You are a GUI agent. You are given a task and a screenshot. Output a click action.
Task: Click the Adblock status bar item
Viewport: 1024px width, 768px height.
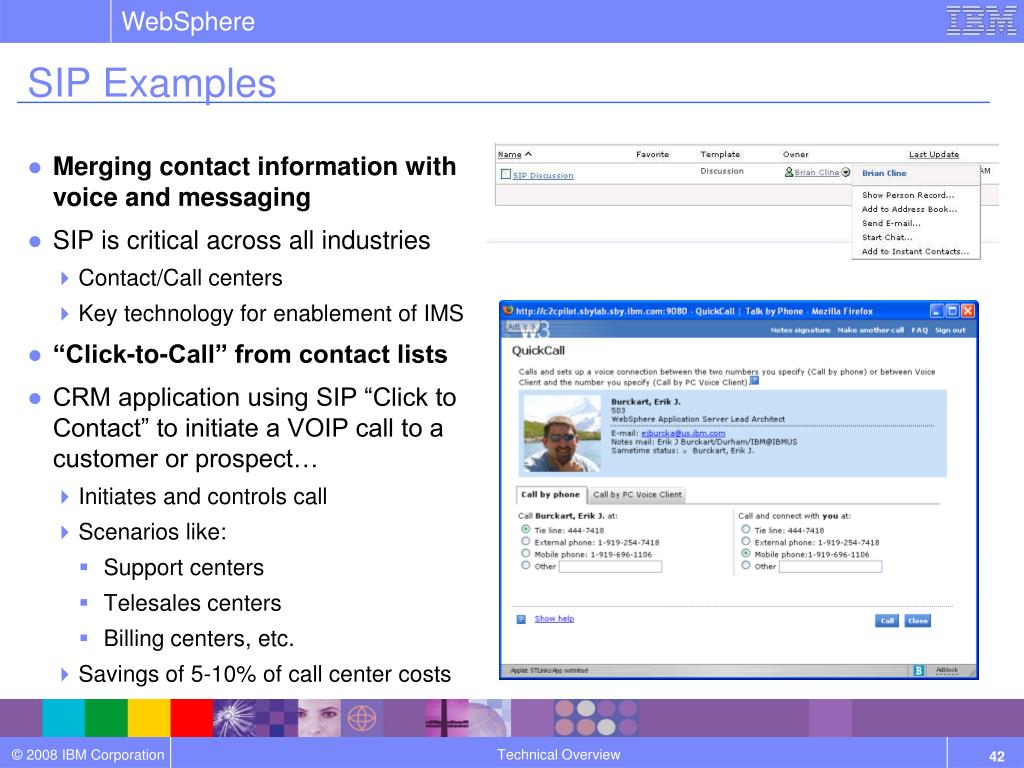pos(947,670)
